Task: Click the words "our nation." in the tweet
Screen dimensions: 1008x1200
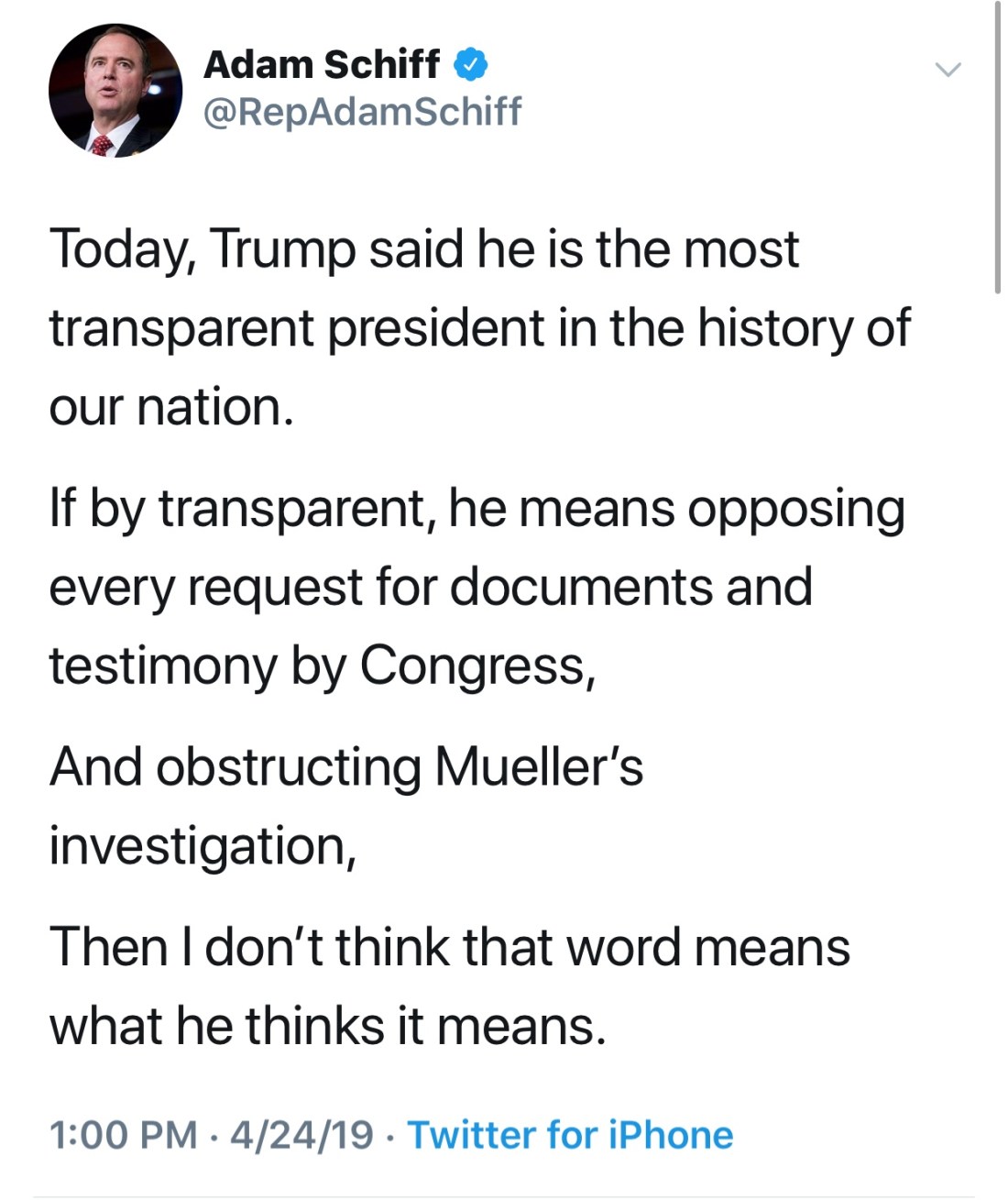Action: click(x=171, y=407)
